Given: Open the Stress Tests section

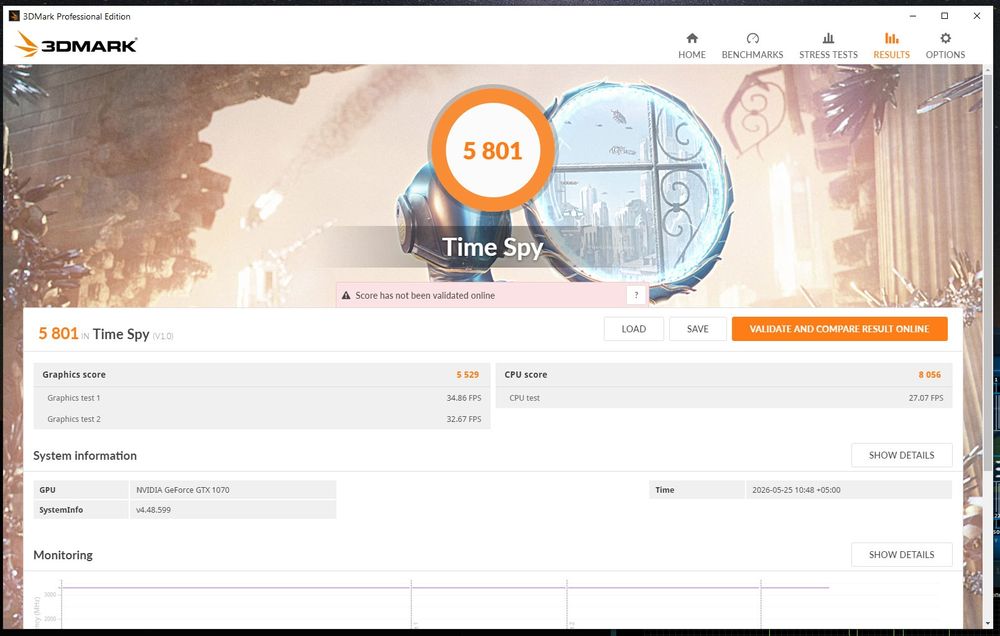Looking at the screenshot, I should (828, 46).
